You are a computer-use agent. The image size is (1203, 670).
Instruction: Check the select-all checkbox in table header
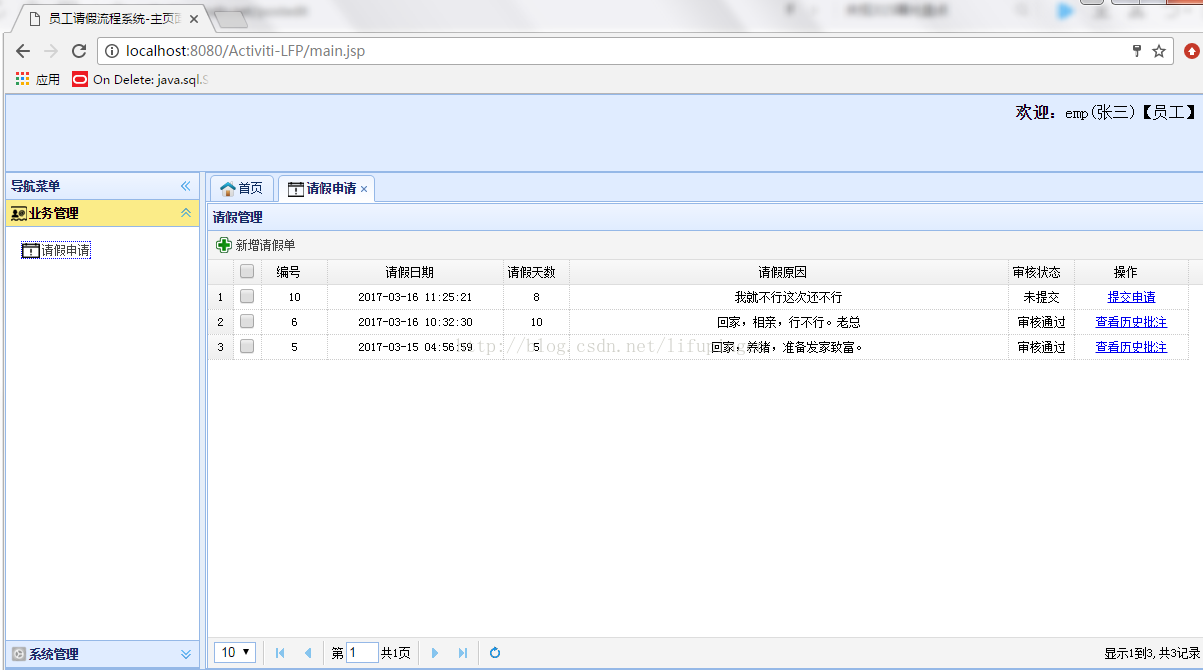coord(246,271)
